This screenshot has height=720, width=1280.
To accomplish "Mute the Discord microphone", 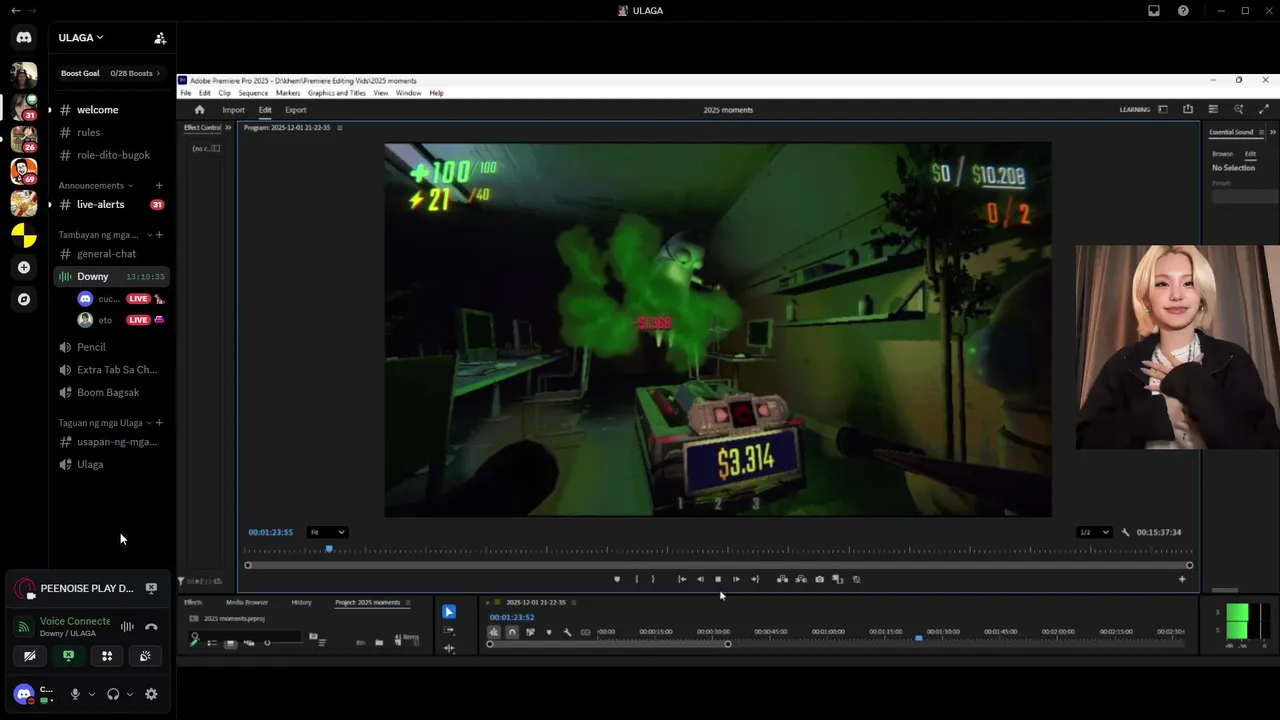I will [75, 694].
